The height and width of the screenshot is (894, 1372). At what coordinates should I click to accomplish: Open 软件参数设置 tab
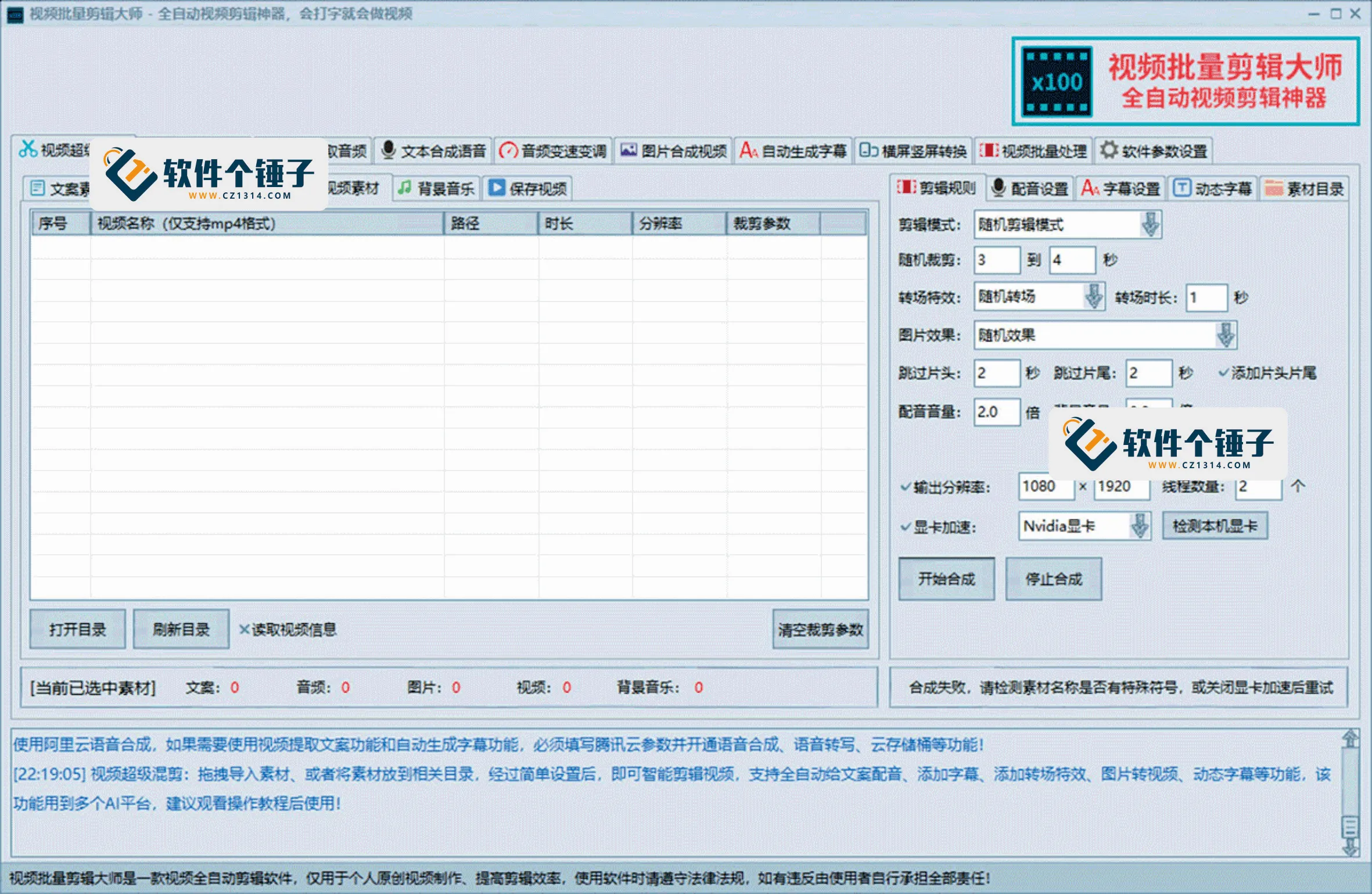(x=1154, y=151)
